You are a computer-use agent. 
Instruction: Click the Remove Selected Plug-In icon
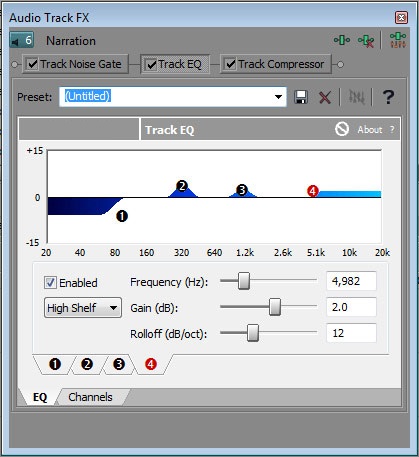coord(366,41)
